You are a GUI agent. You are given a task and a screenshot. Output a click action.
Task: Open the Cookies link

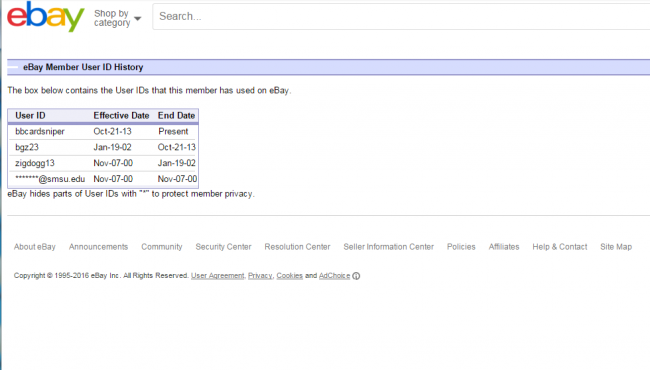click(x=289, y=276)
